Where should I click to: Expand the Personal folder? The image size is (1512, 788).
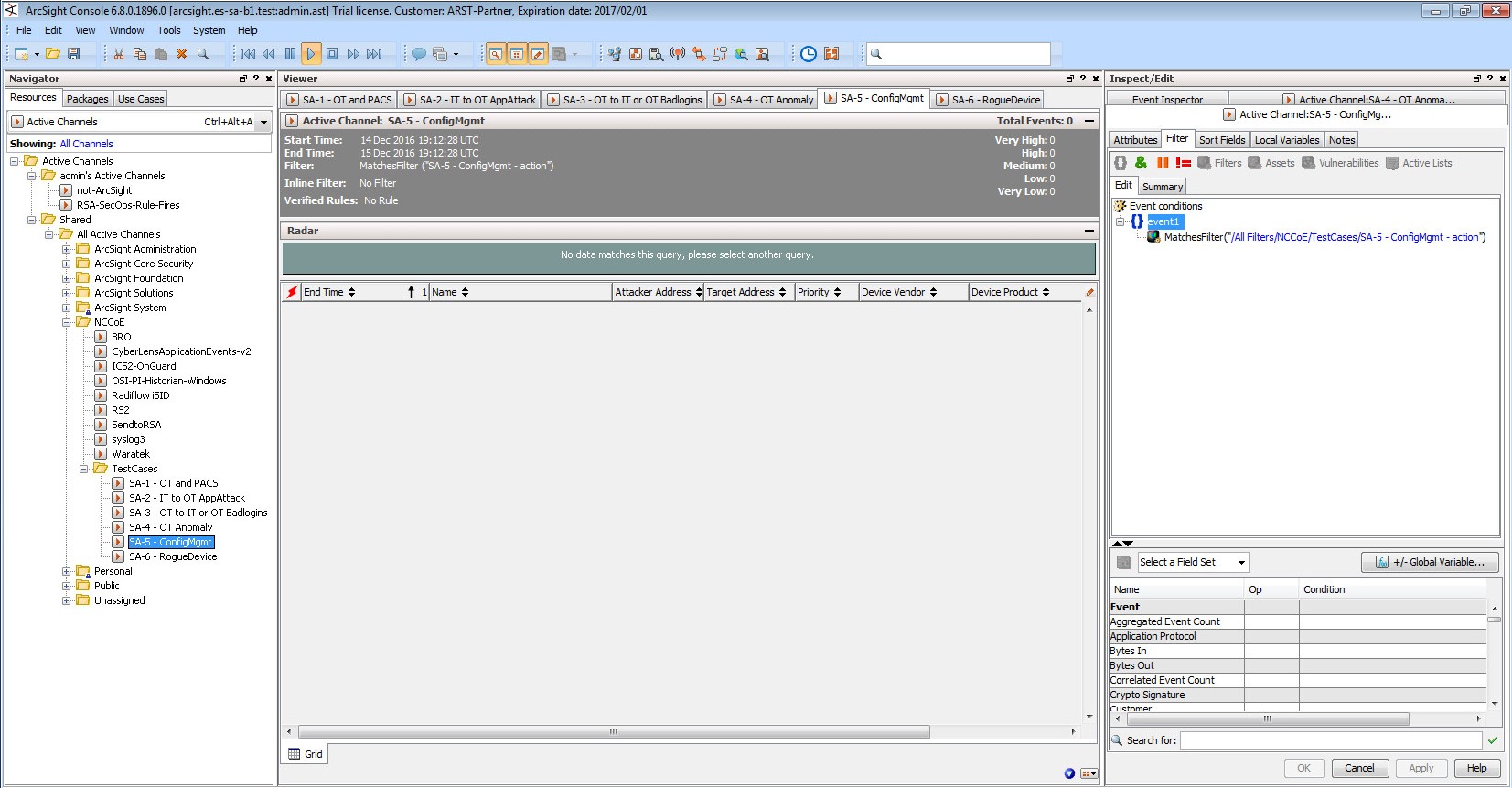[x=66, y=571]
